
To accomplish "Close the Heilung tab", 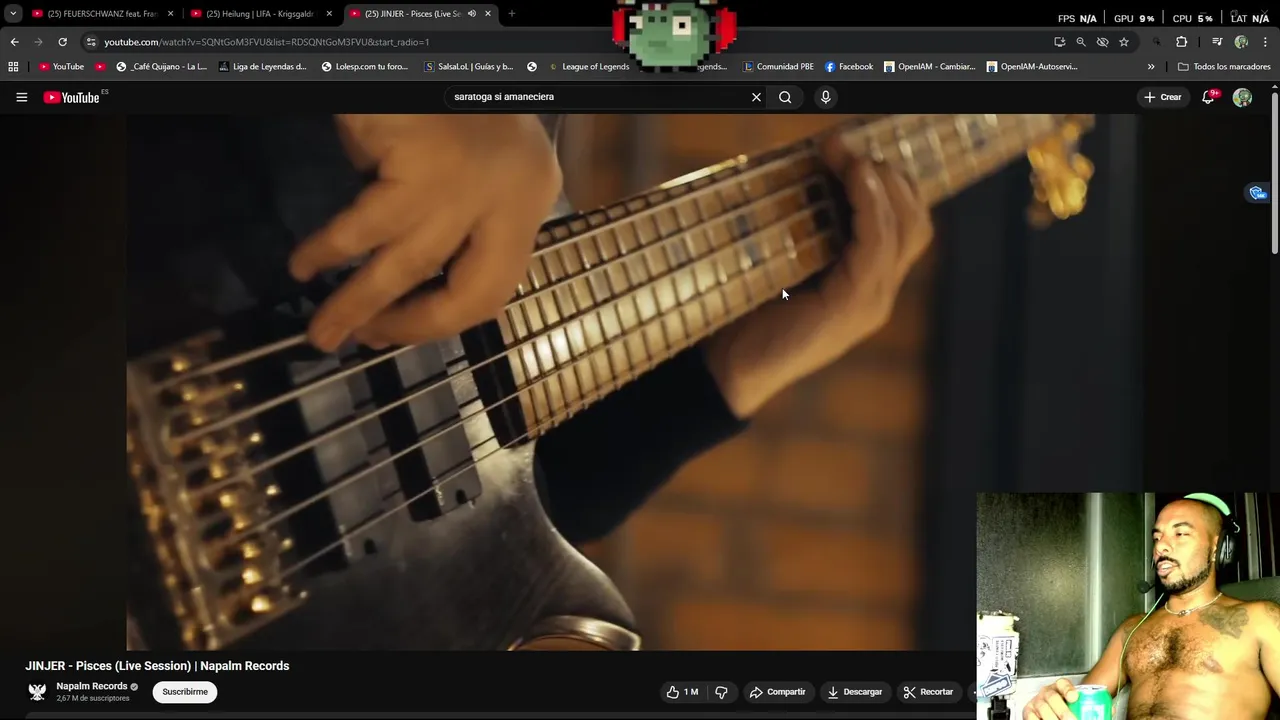I will pyautogui.click(x=329, y=14).
